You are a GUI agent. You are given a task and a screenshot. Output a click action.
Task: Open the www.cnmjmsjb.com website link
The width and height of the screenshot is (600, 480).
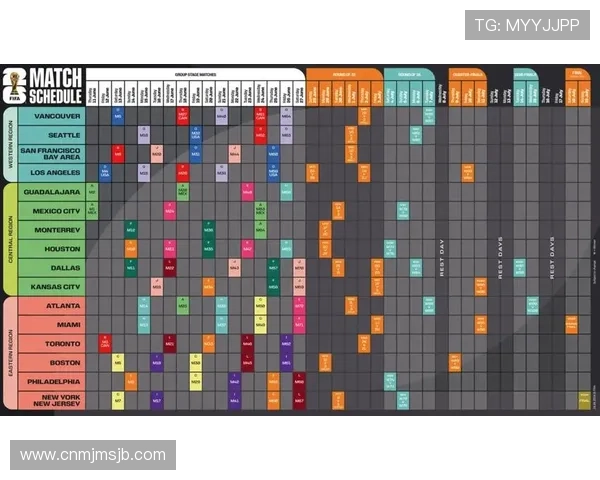click(92, 455)
